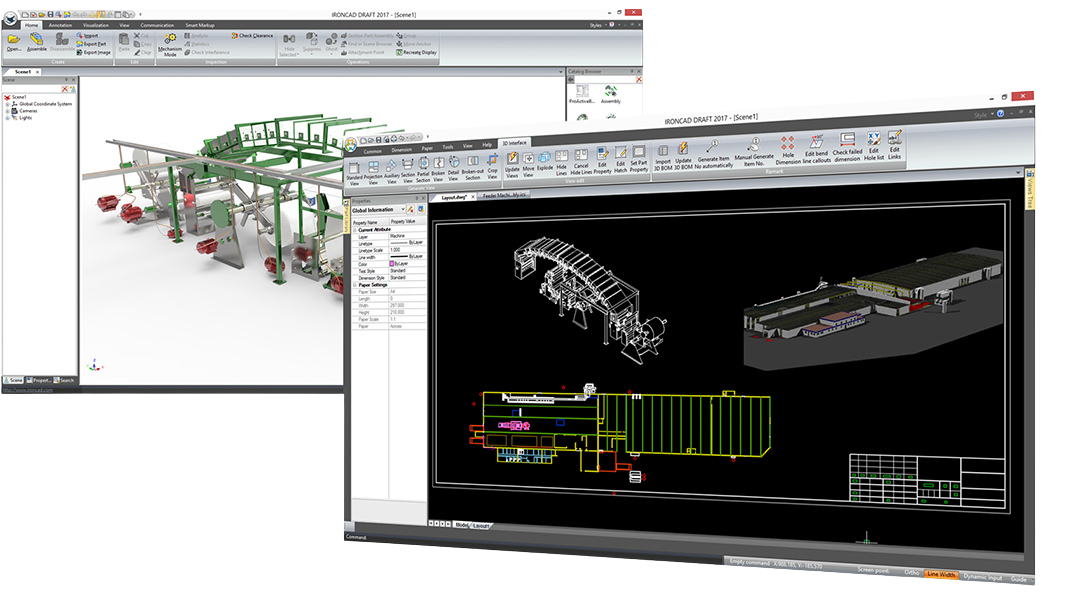Switch to Model sheet tab
The image size is (1074, 613).
click(462, 525)
